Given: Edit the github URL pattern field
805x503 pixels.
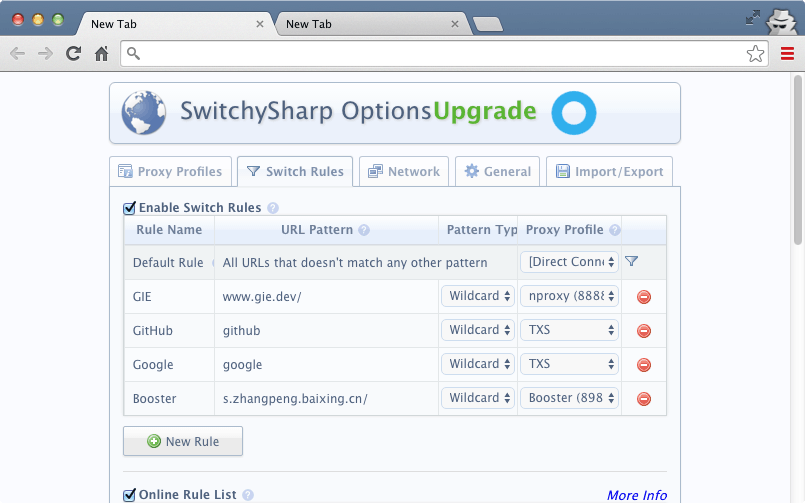Looking at the screenshot, I should point(326,331).
